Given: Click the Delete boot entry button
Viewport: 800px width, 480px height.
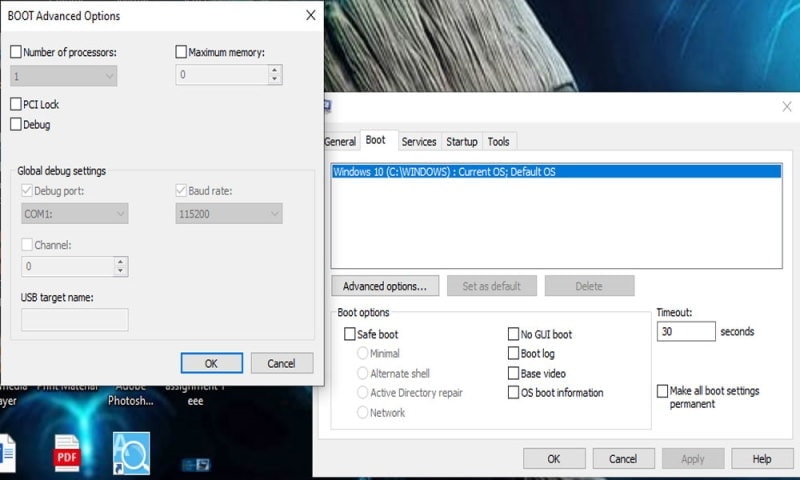Looking at the screenshot, I should tap(589, 286).
